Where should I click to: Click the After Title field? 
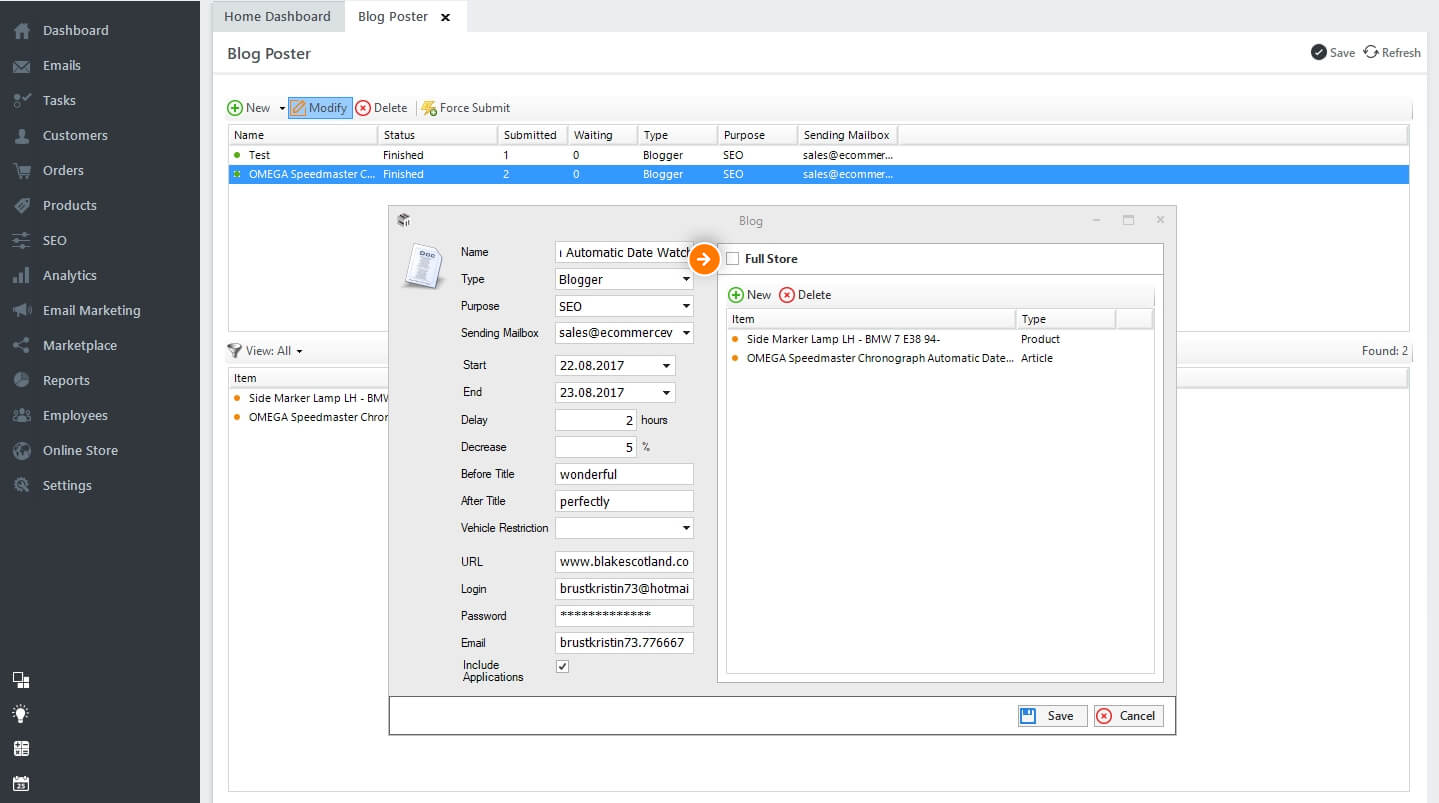[x=624, y=501]
